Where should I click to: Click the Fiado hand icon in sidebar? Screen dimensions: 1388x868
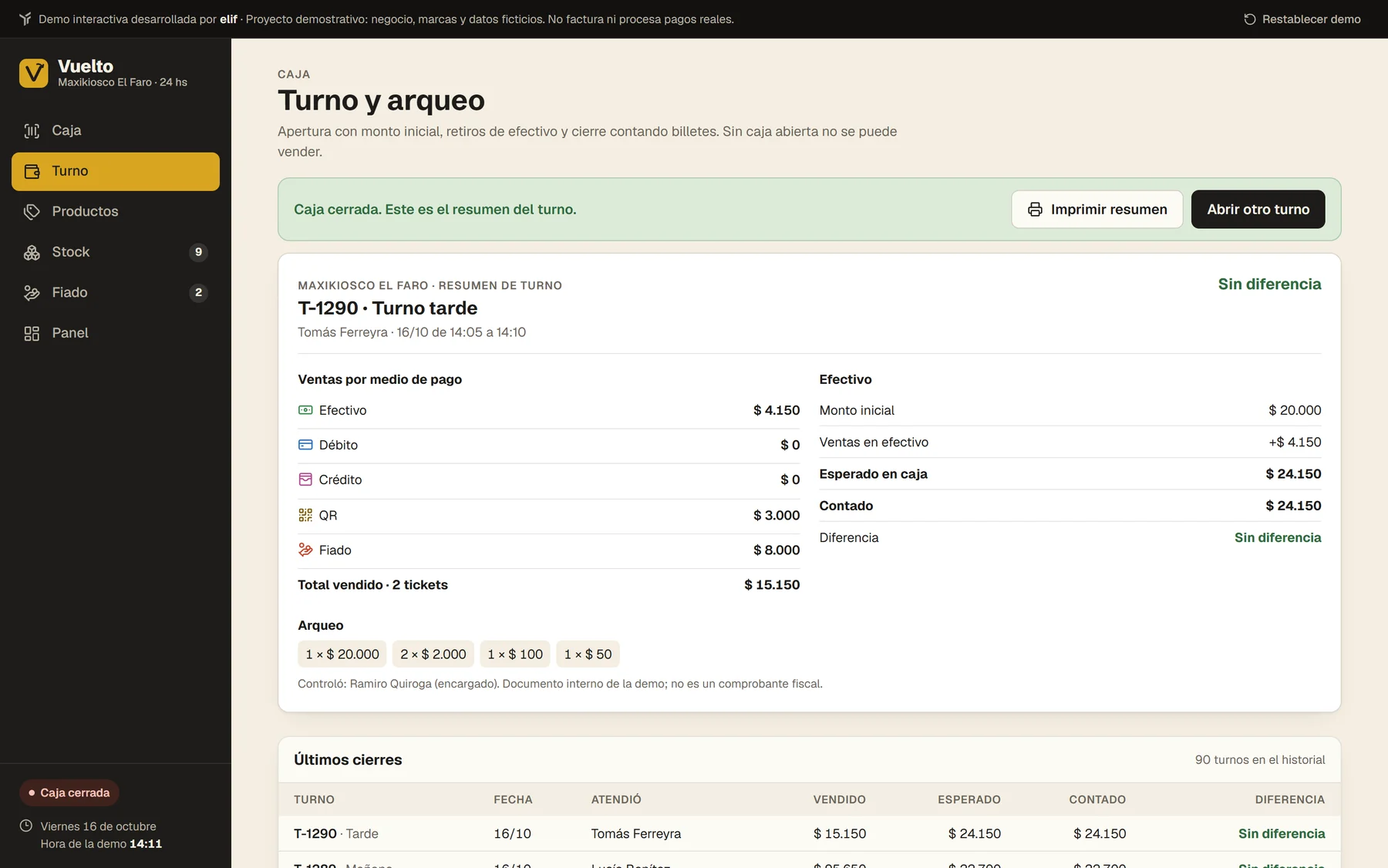(32, 293)
